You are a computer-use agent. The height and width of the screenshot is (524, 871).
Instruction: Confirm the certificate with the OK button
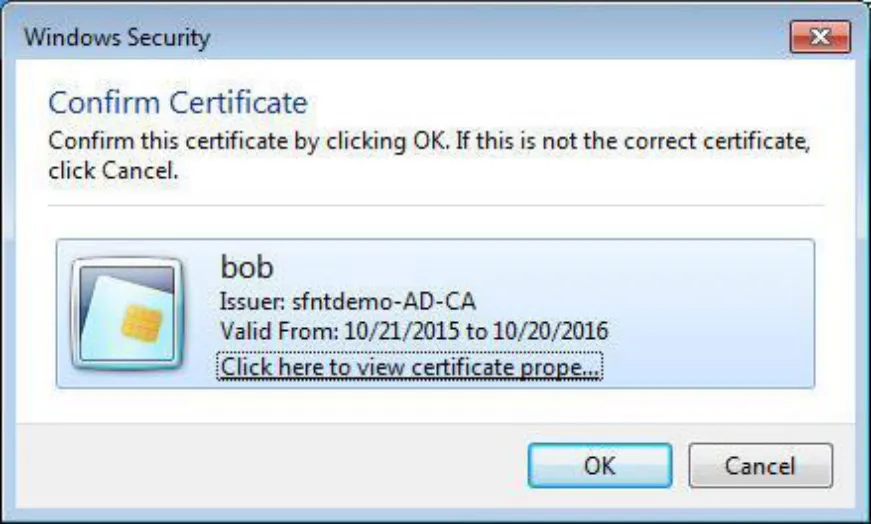(x=600, y=466)
